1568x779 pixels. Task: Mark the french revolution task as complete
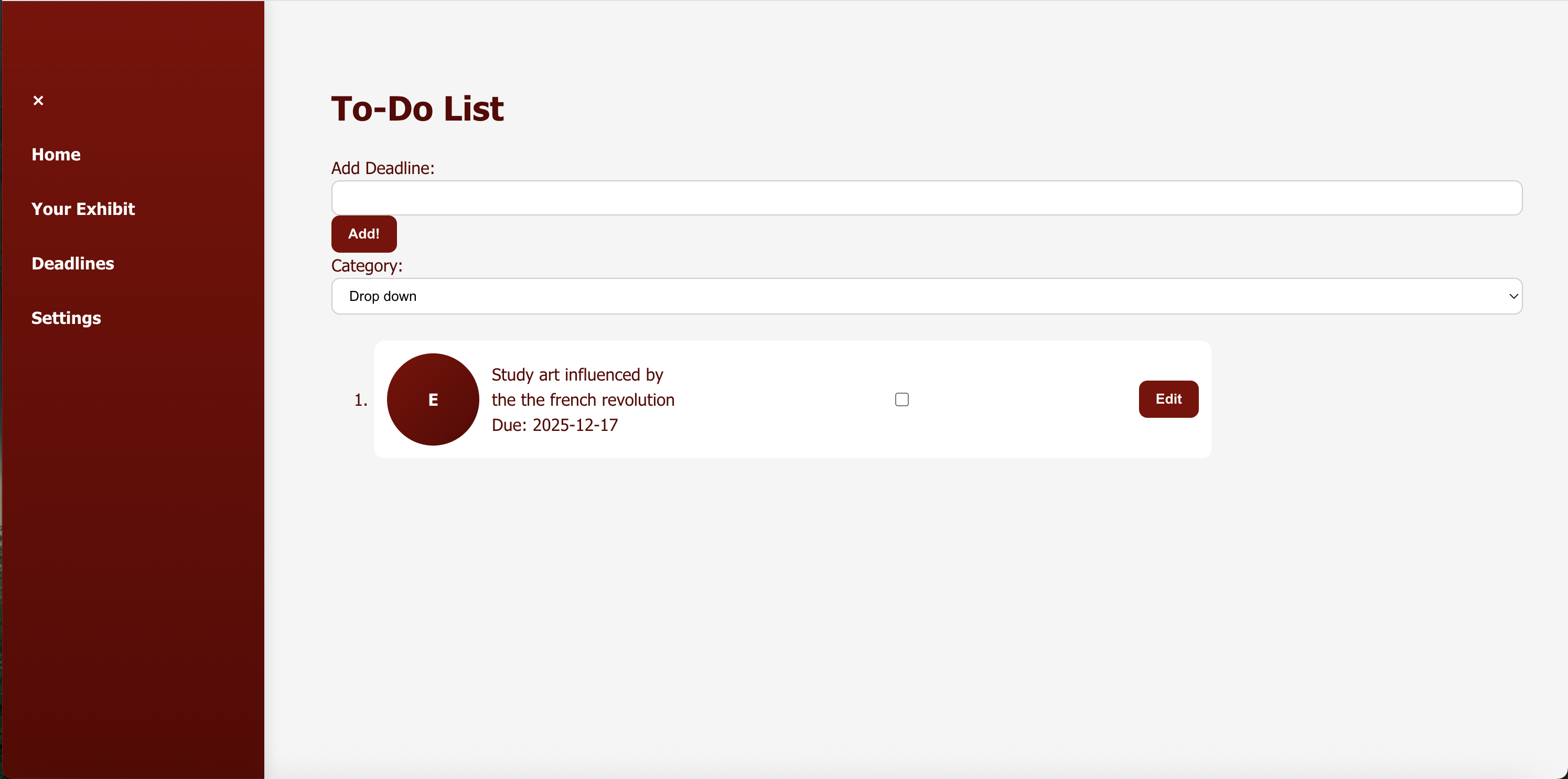point(901,399)
